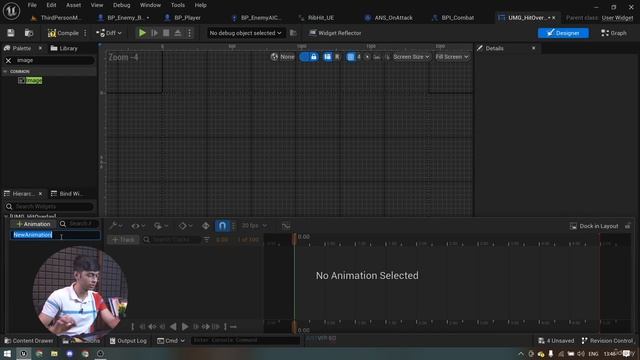The height and width of the screenshot is (360, 640).
Task: Switch to the Library tab
Action: point(64,48)
